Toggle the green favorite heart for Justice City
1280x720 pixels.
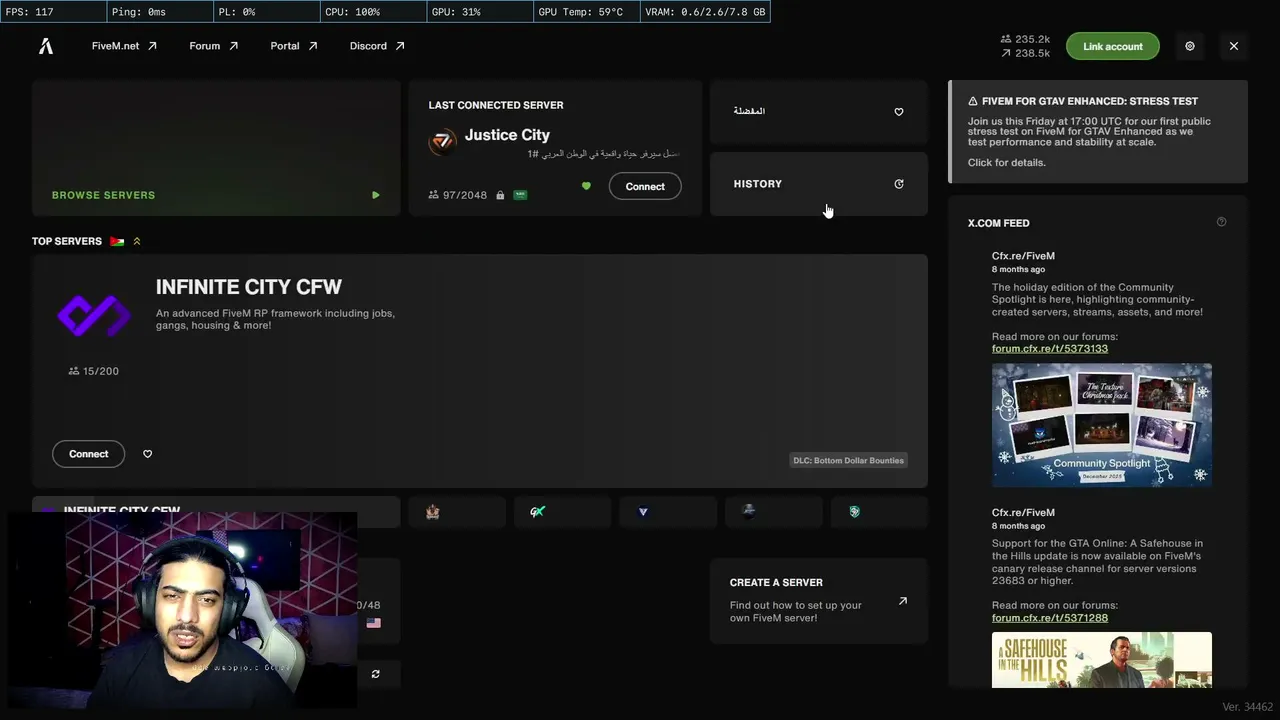tap(586, 186)
